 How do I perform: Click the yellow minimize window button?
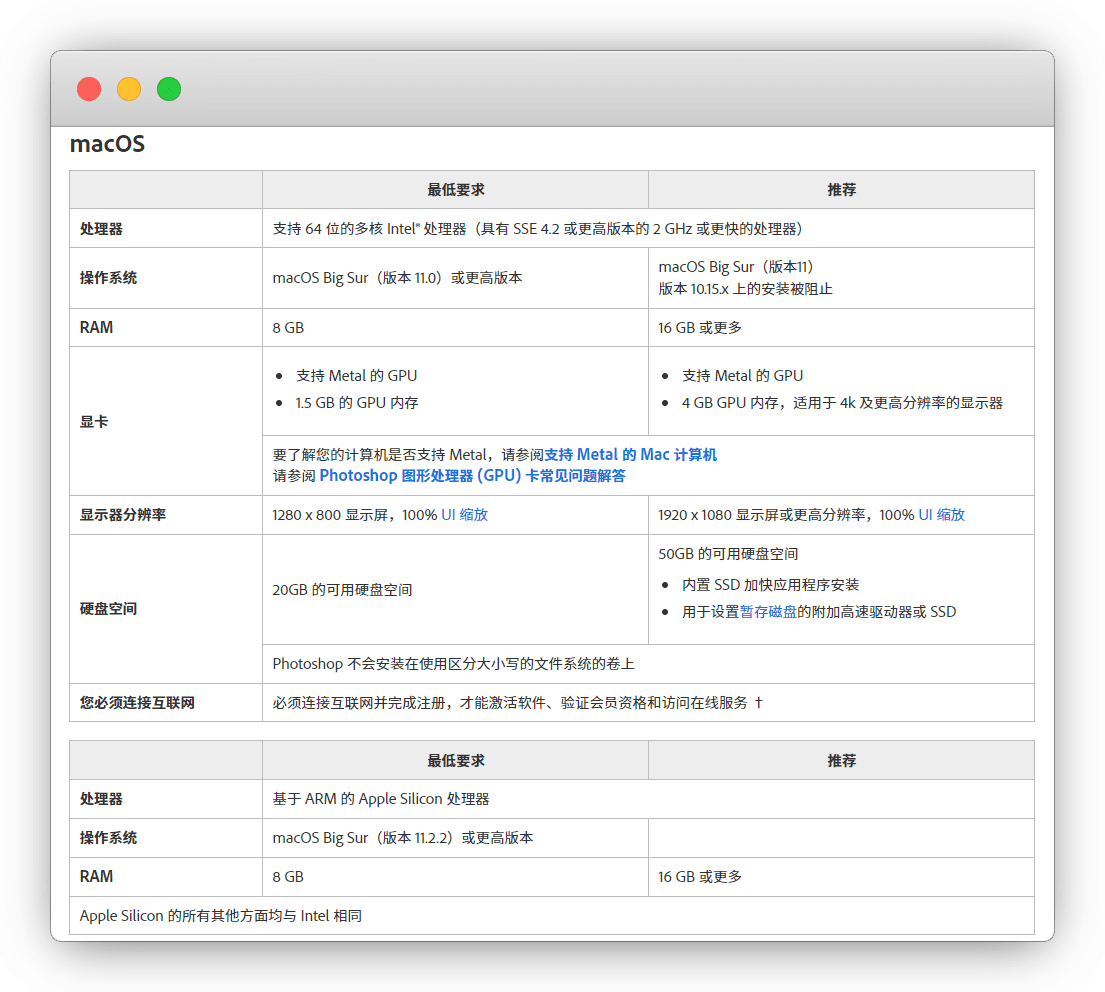click(x=129, y=89)
